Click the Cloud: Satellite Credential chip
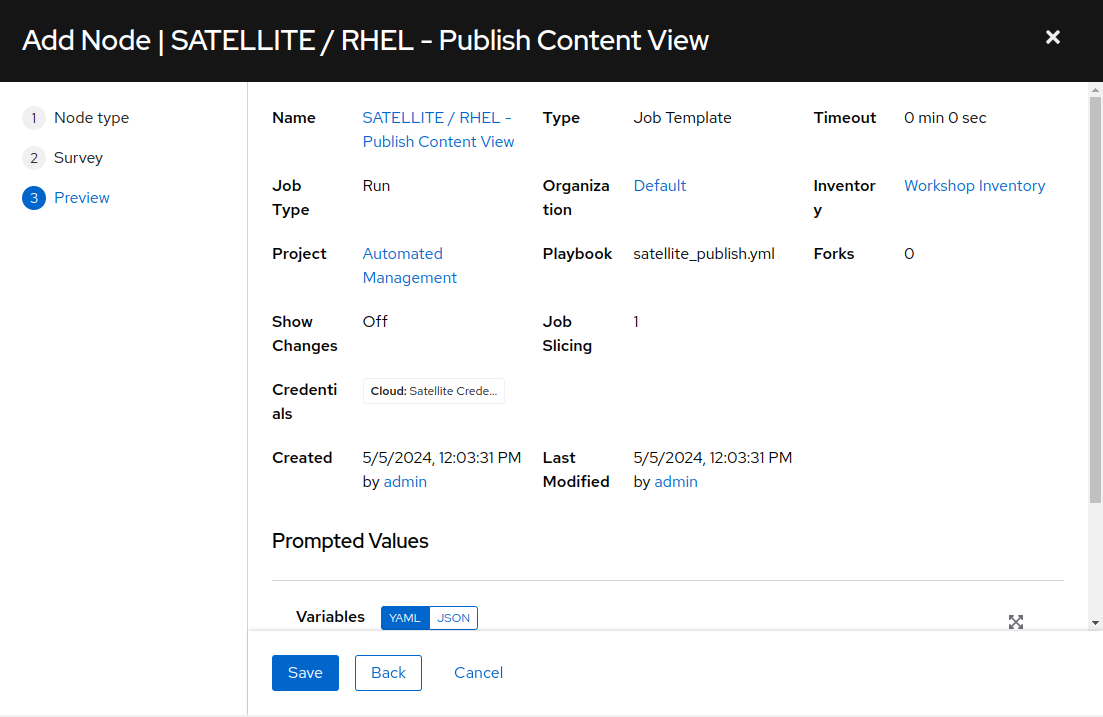Screen dimensions: 1103x717 tap(433, 391)
